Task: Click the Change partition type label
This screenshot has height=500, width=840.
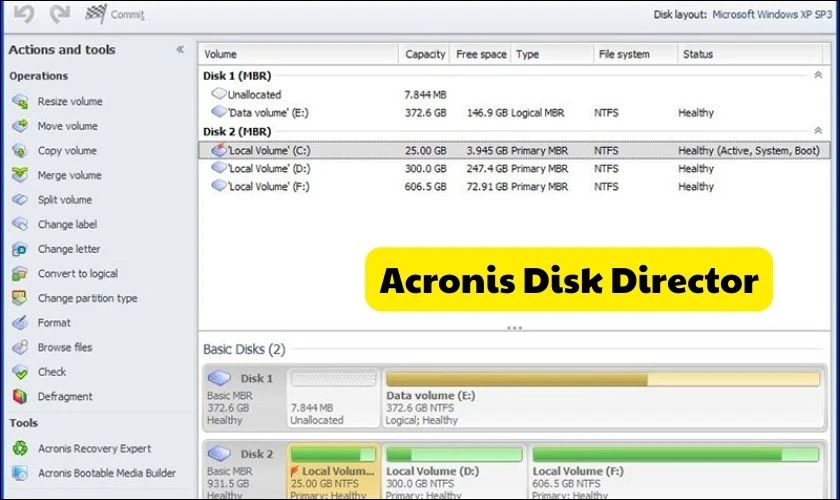Action: pos(87,298)
